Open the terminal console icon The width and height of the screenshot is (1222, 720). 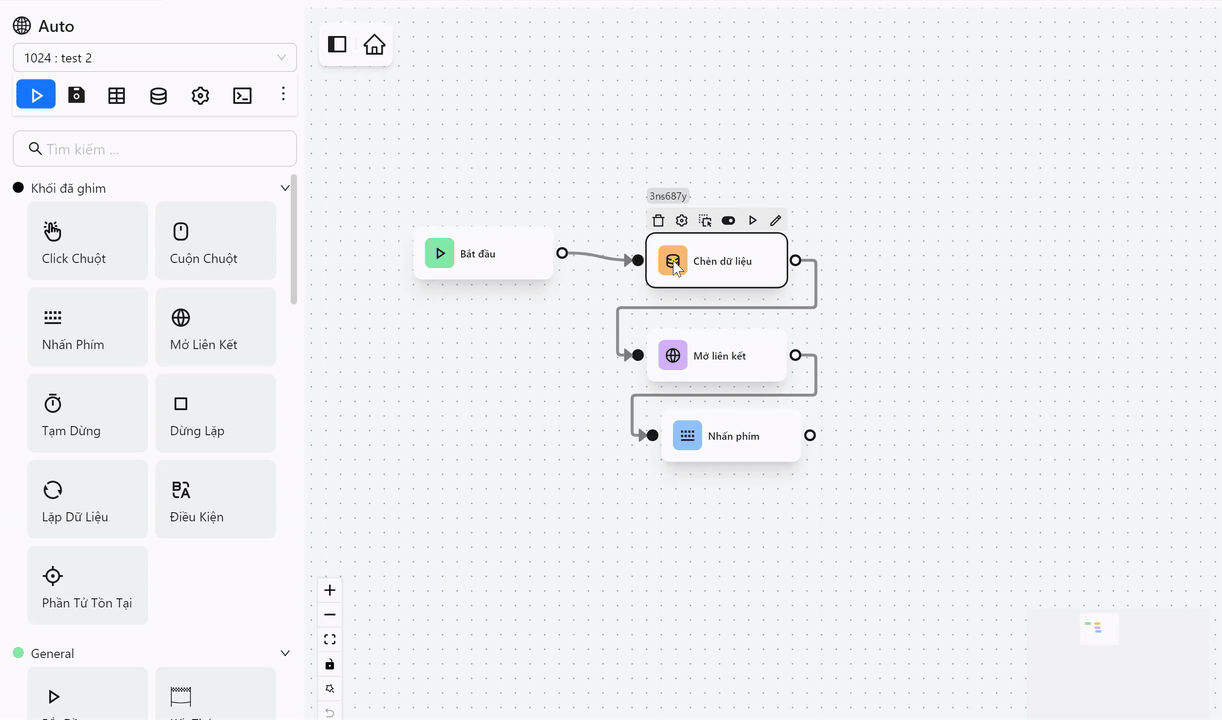tap(242, 95)
